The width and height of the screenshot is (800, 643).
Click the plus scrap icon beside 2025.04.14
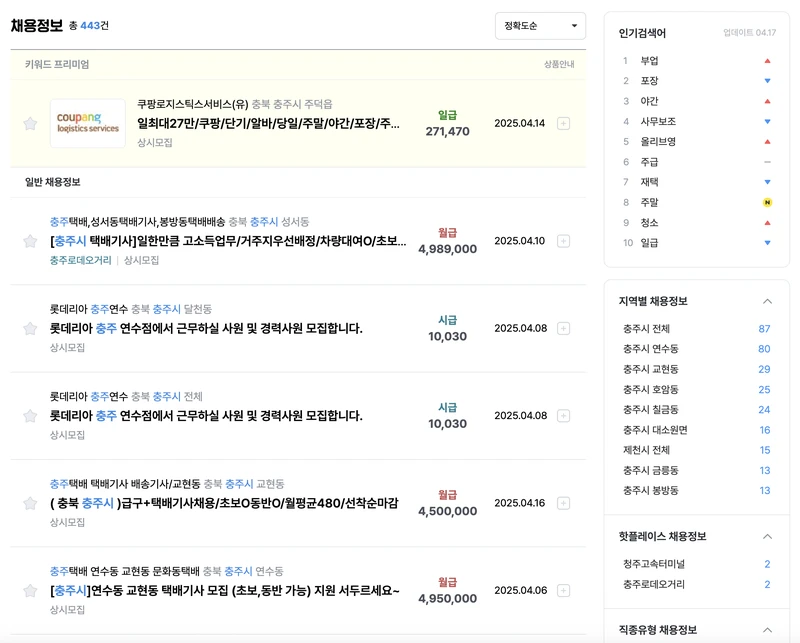click(x=565, y=121)
